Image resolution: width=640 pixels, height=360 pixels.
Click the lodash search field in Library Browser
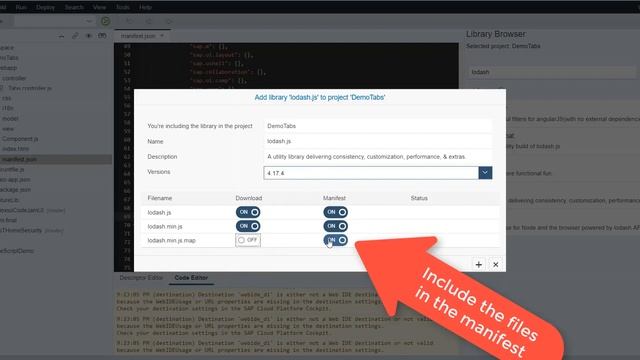point(553,72)
